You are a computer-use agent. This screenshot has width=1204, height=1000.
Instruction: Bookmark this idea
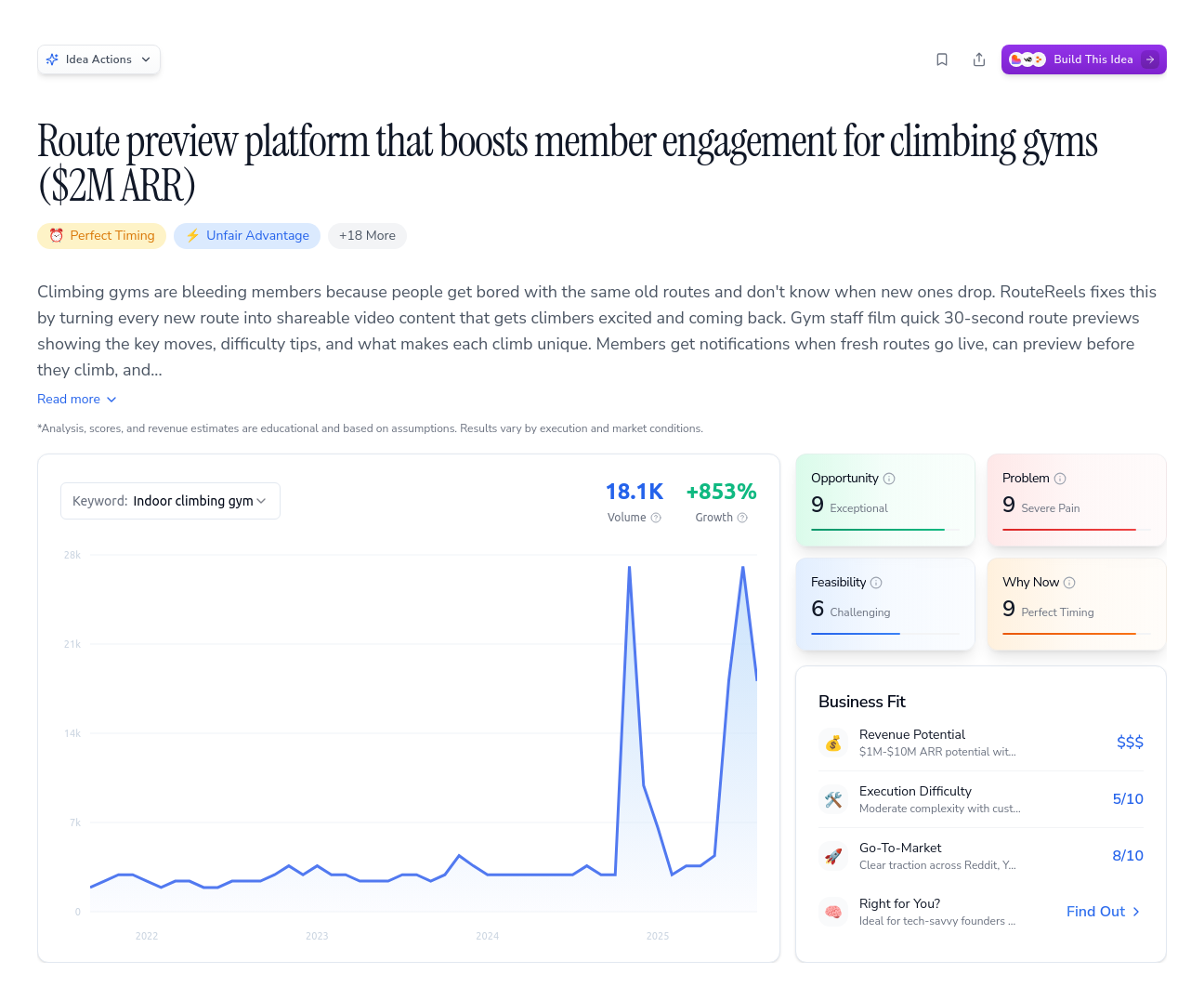point(942,59)
